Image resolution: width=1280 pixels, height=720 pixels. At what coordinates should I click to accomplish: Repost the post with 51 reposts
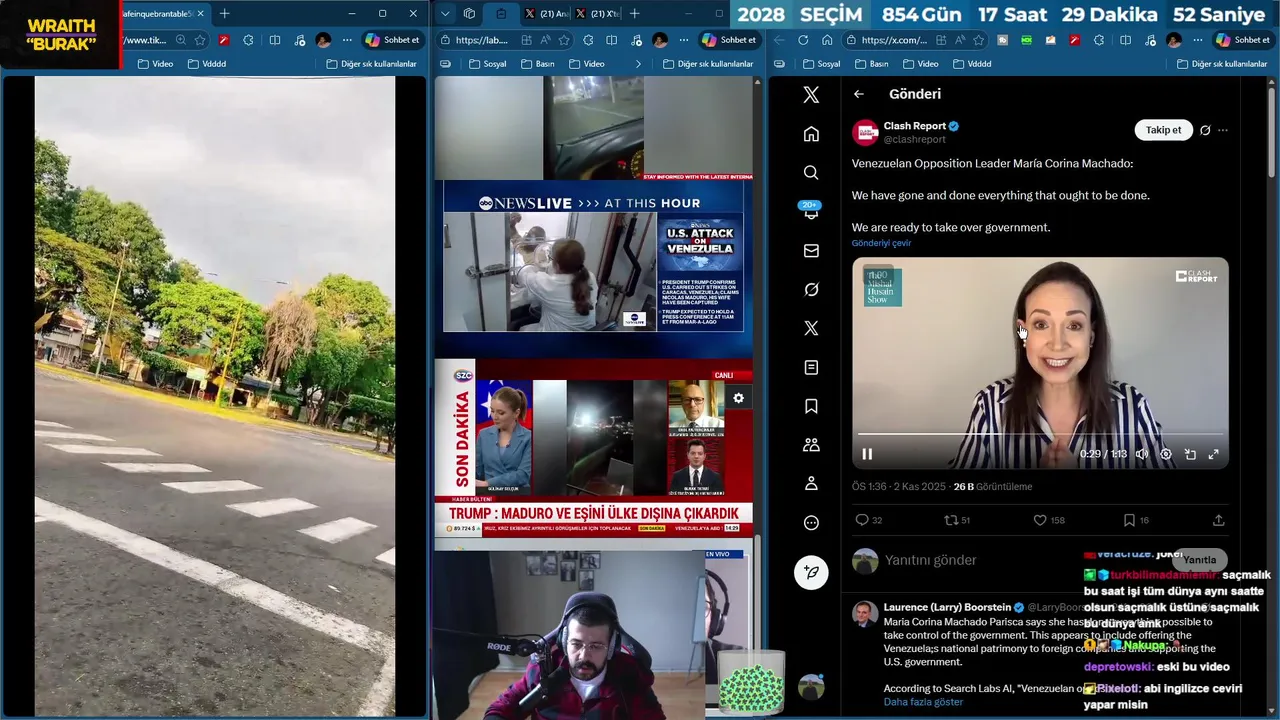pyautogui.click(x=951, y=520)
